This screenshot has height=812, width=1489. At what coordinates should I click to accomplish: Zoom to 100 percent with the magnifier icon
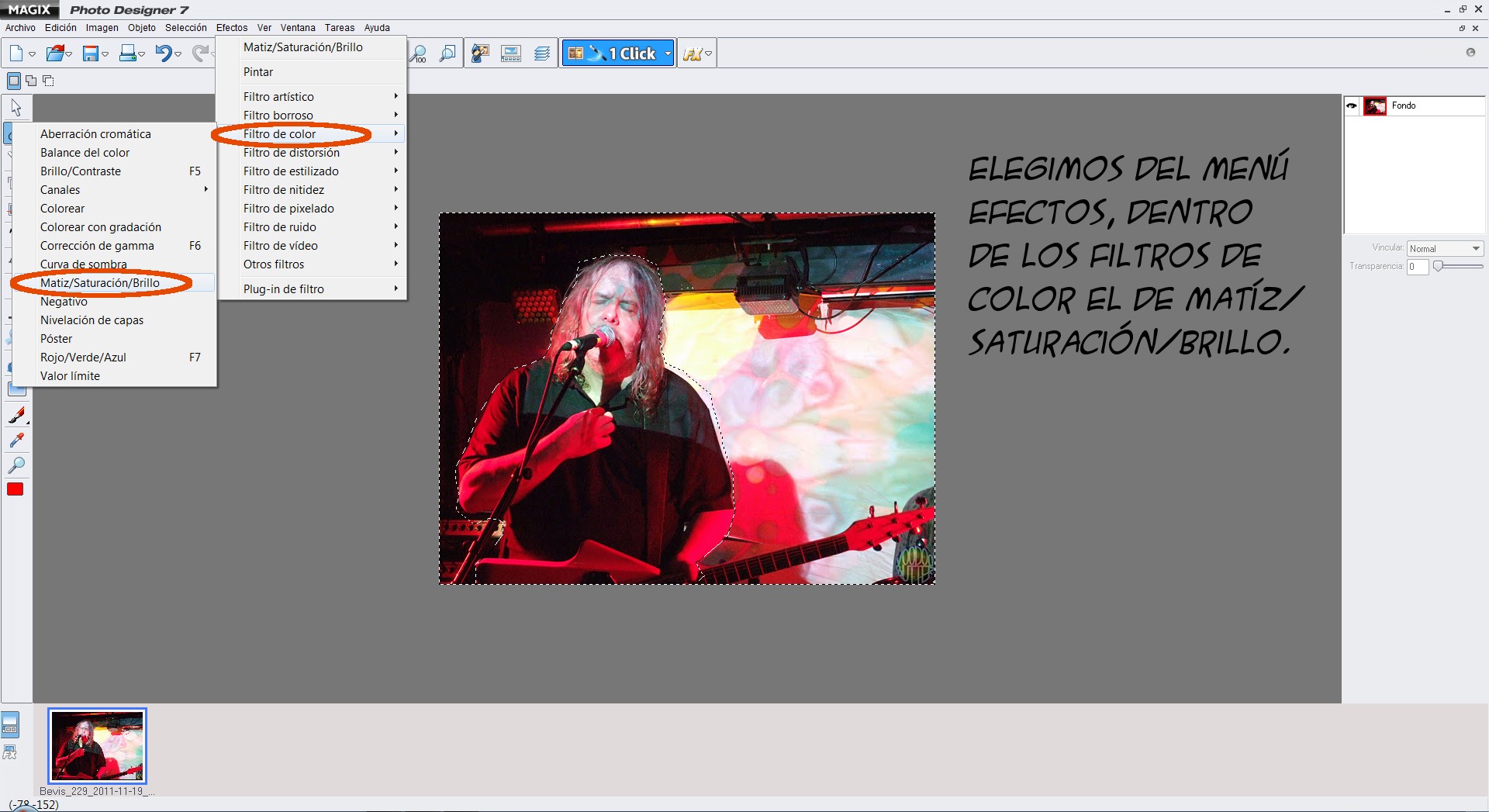point(418,54)
